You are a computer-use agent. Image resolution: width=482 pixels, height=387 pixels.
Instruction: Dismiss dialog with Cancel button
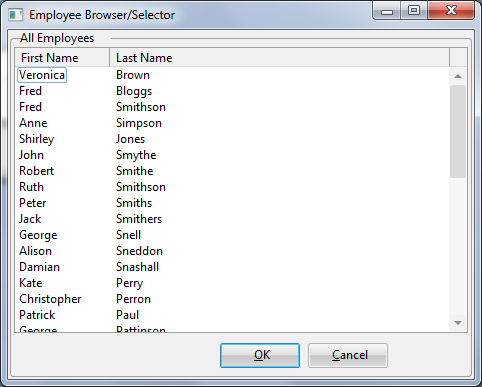coord(348,355)
